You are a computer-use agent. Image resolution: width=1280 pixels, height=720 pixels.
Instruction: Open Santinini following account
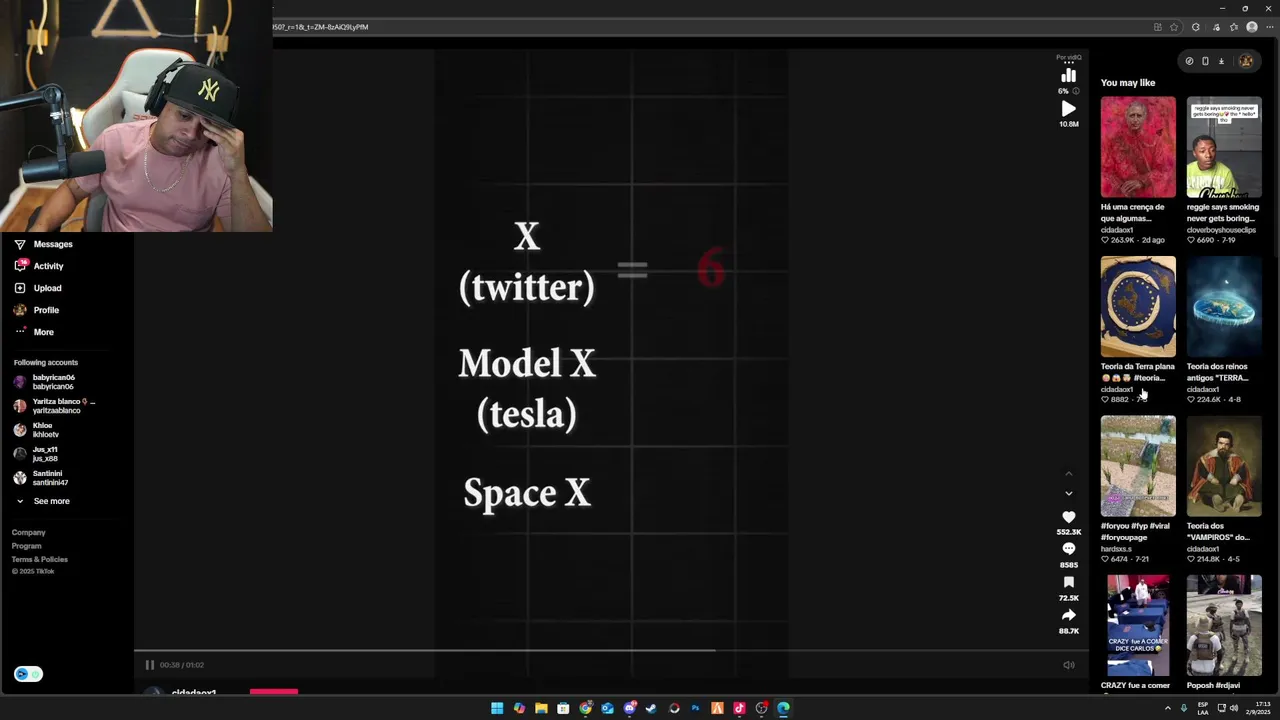pos(40,478)
